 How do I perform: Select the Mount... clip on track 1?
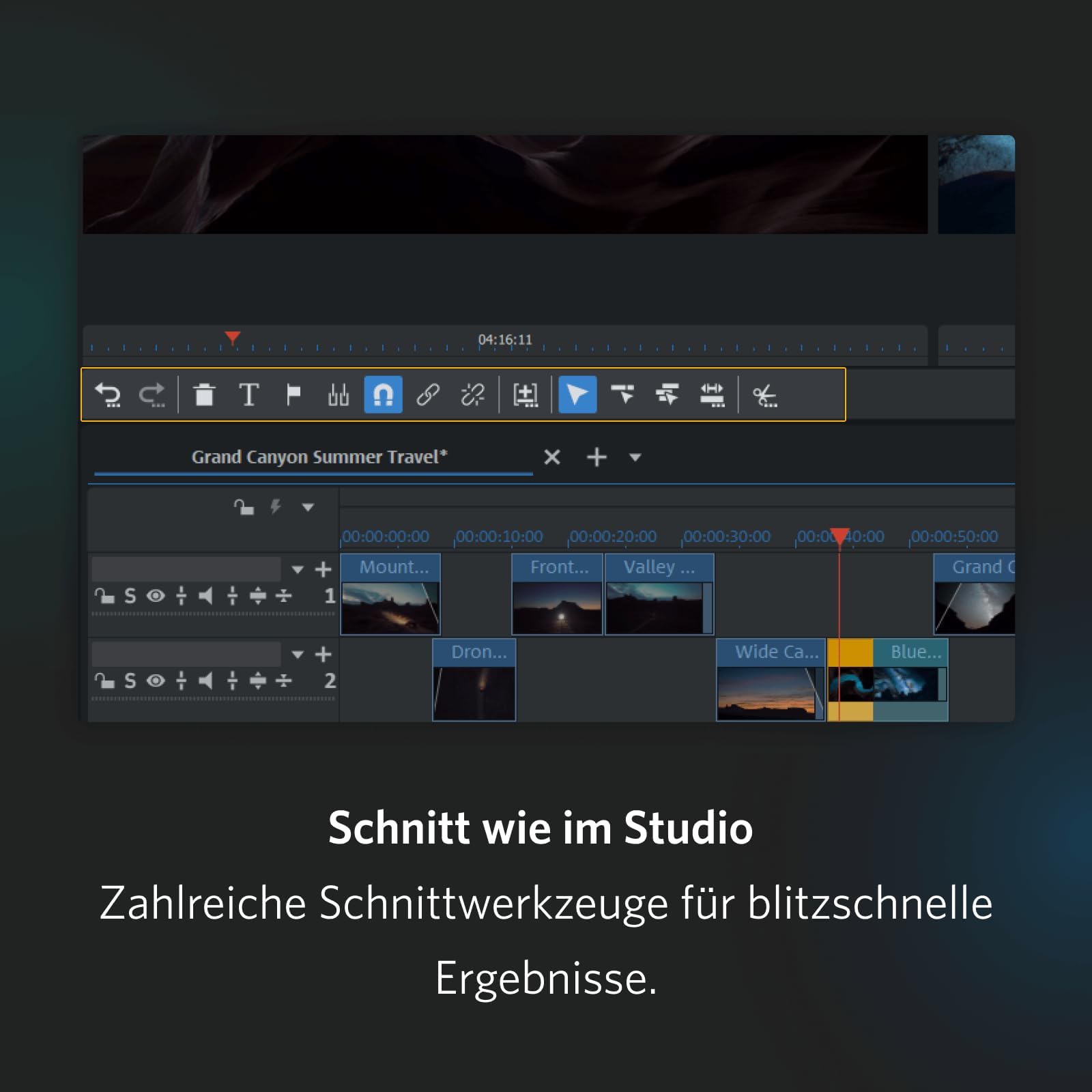coord(390,594)
